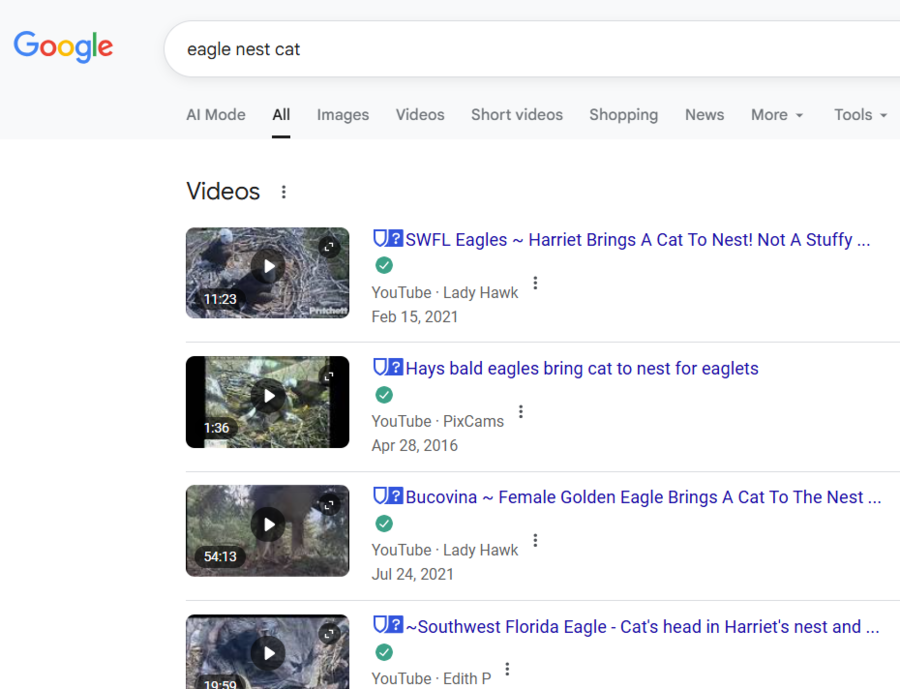This screenshot has height=689, width=900.
Task: Open options menu for Lady Hawk SWFL Eagles result
Action: pyautogui.click(x=535, y=283)
